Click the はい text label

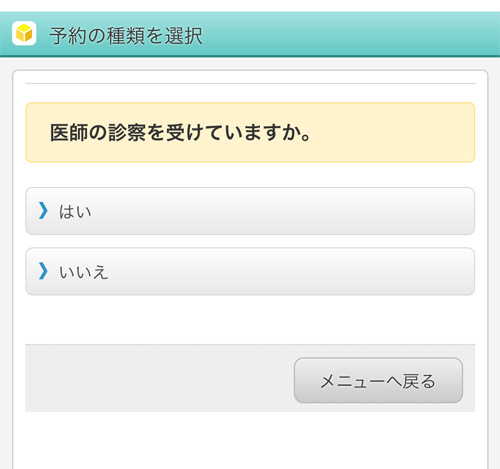75,212
